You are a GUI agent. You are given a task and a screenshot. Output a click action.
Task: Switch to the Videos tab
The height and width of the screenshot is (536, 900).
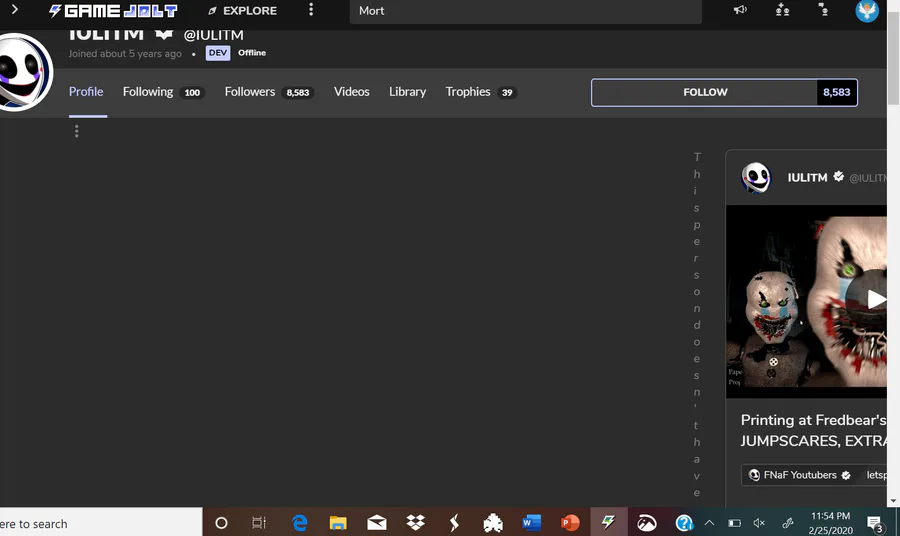[352, 92]
